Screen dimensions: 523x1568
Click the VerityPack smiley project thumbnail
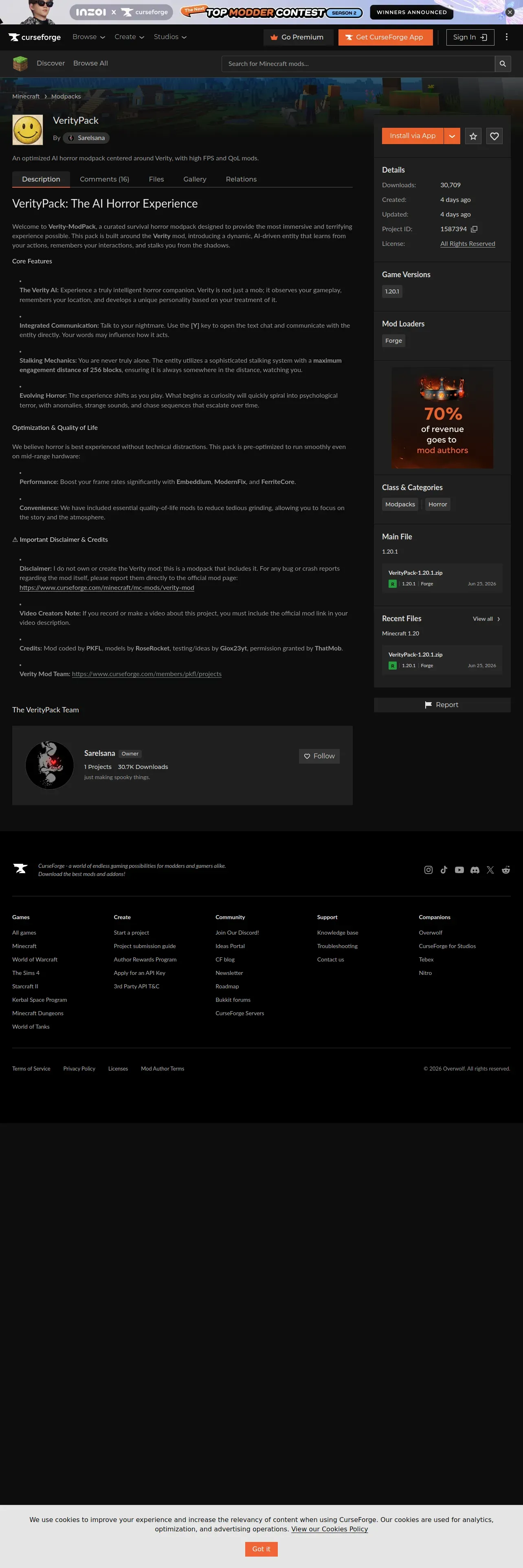[x=27, y=130]
